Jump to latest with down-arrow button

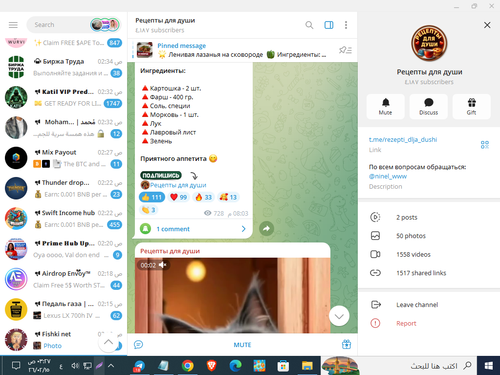(339, 316)
